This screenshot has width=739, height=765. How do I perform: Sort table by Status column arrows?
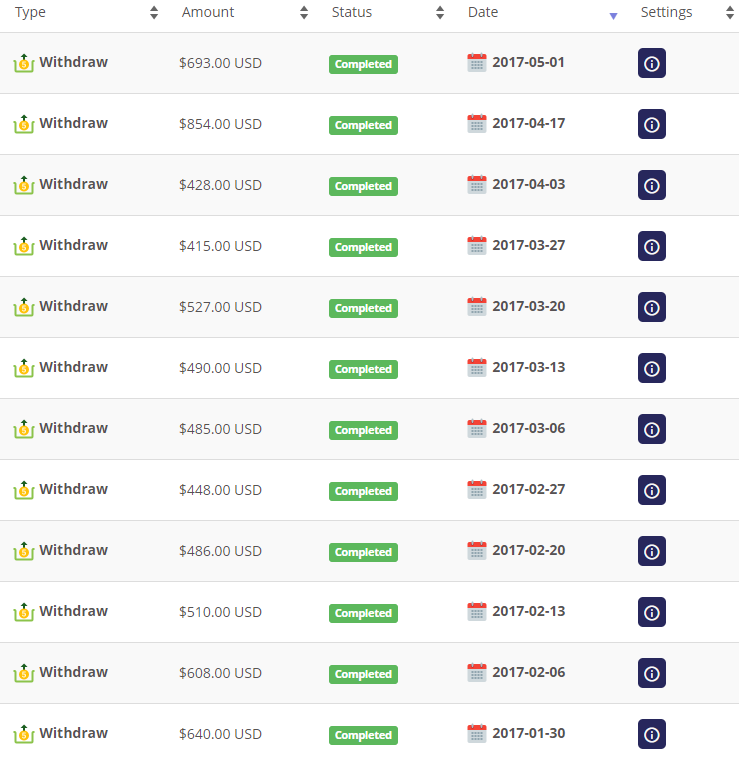click(440, 12)
